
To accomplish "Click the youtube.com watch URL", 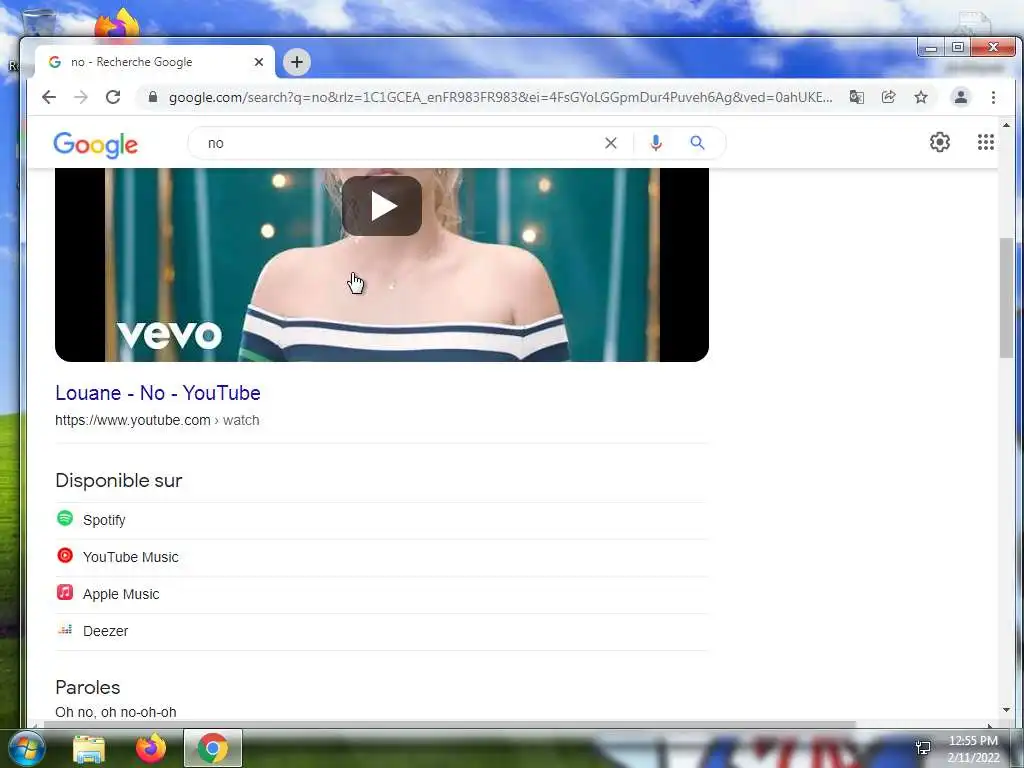I will [157, 420].
